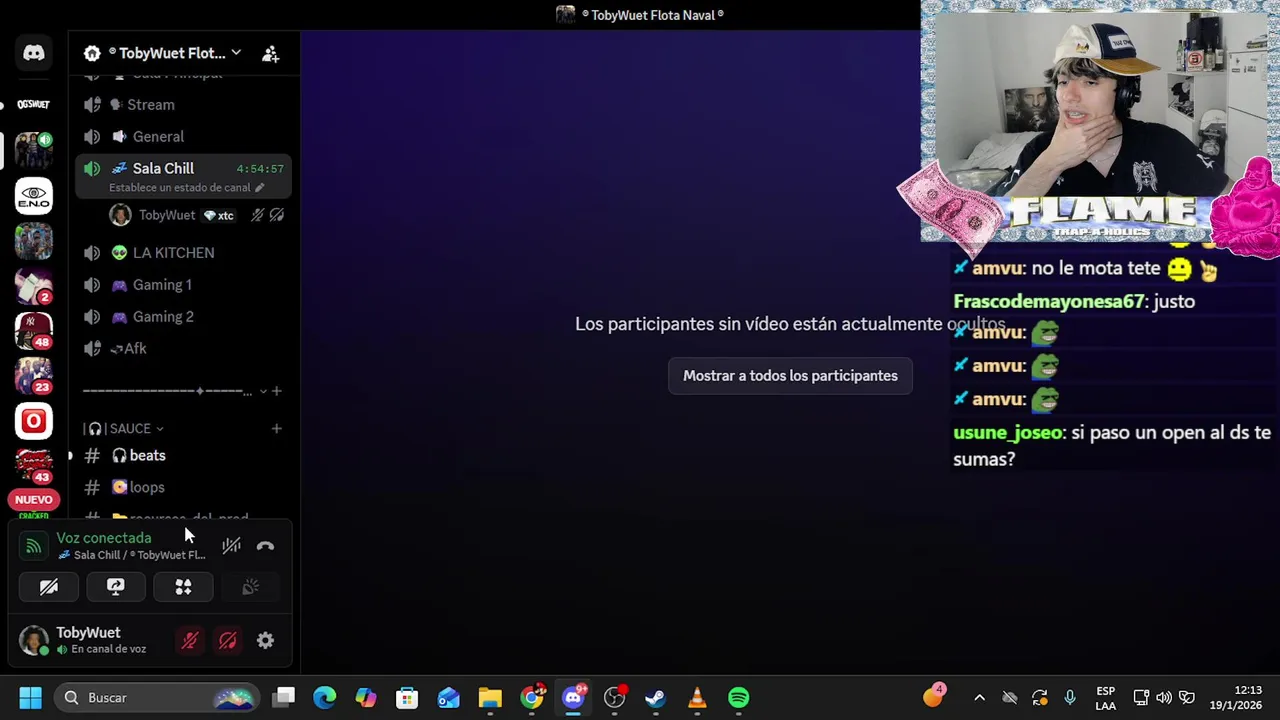Open Spotify from taskbar
Viewport: 1280px width, 720px height.
coord(739,698)
